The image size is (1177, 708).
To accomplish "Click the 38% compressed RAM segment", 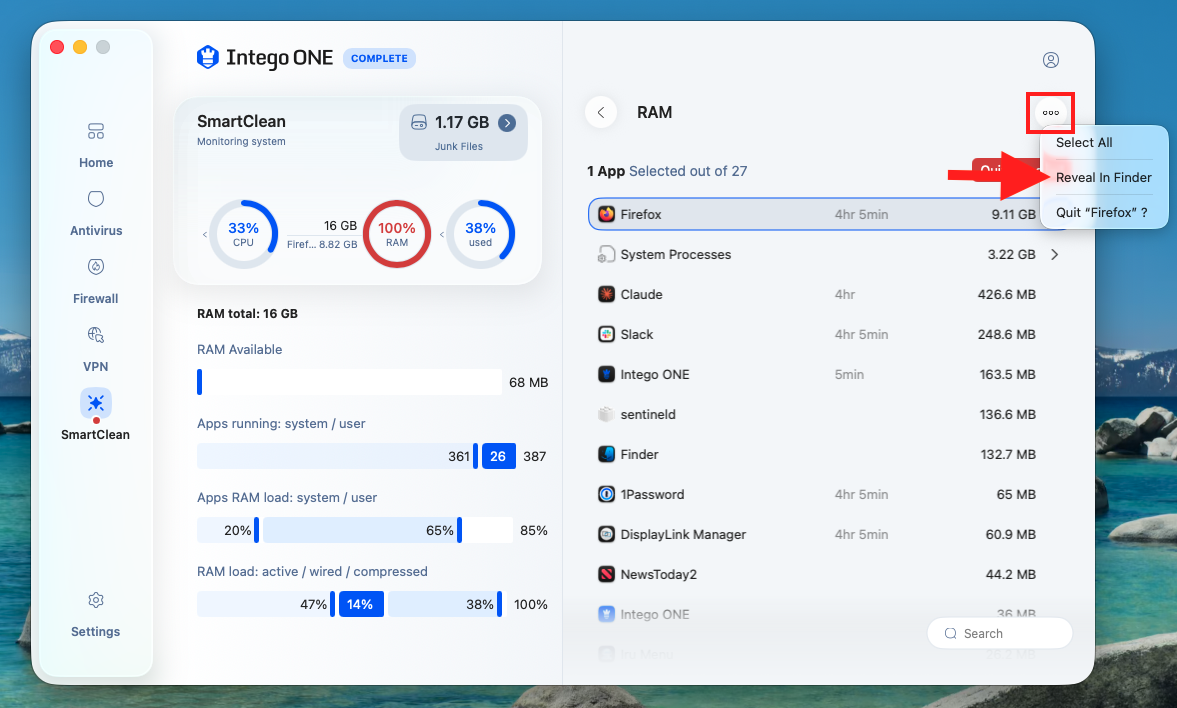I will 444,604.
